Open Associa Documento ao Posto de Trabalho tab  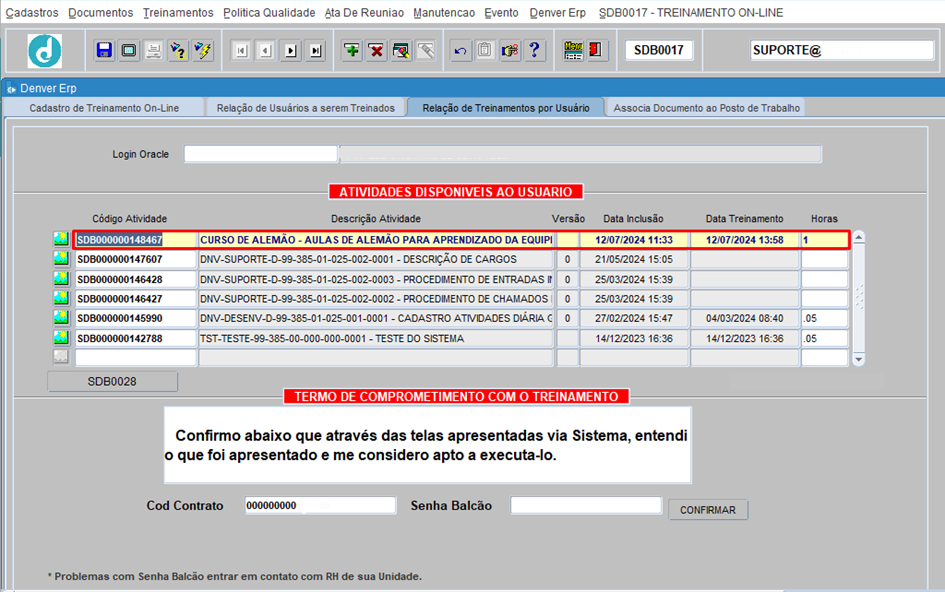pyautogui.click(x=706, y=108)
